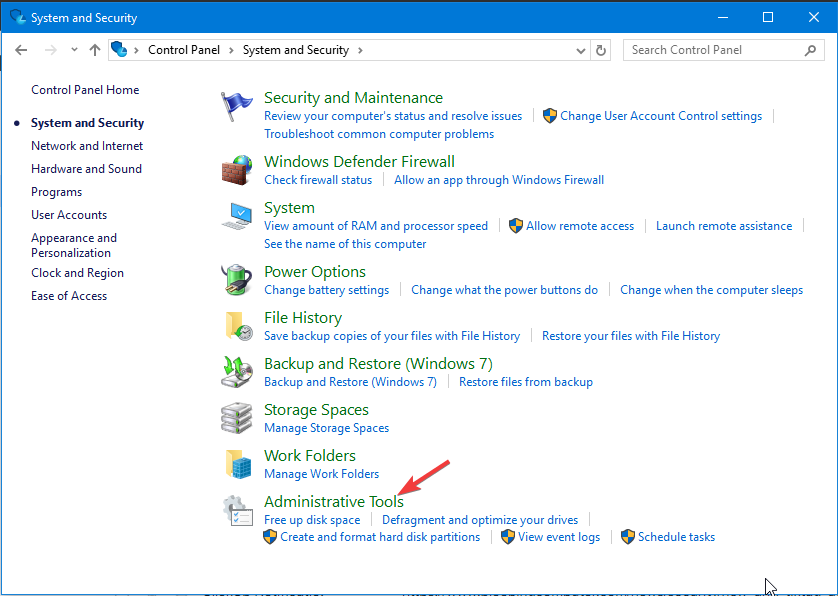Click the Security and Maintenance flag icon
838x596 pixels.
point(236,106)
